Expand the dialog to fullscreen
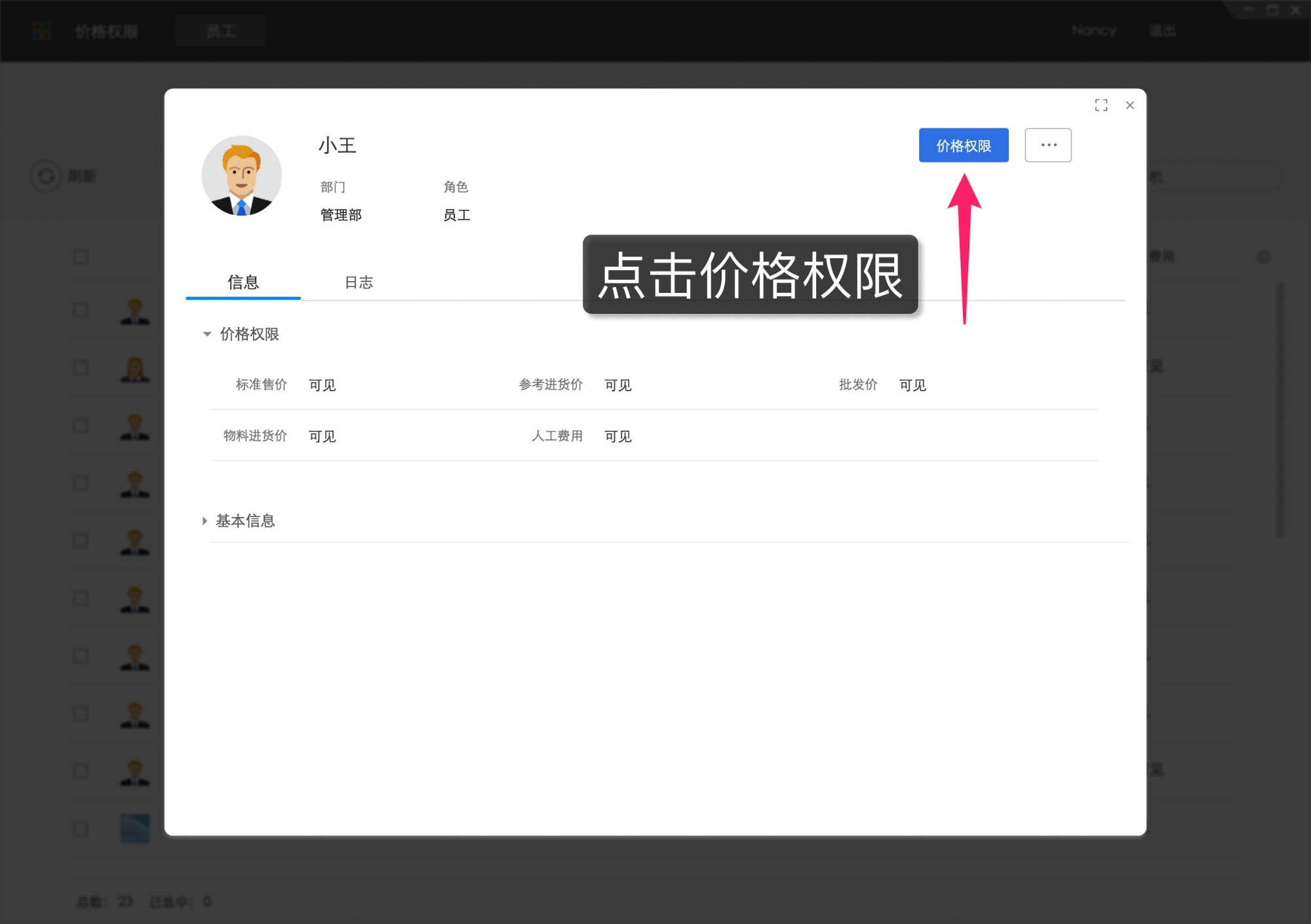The height and width of the screenshot is (924, 1311). click(x=1101, y=105)
